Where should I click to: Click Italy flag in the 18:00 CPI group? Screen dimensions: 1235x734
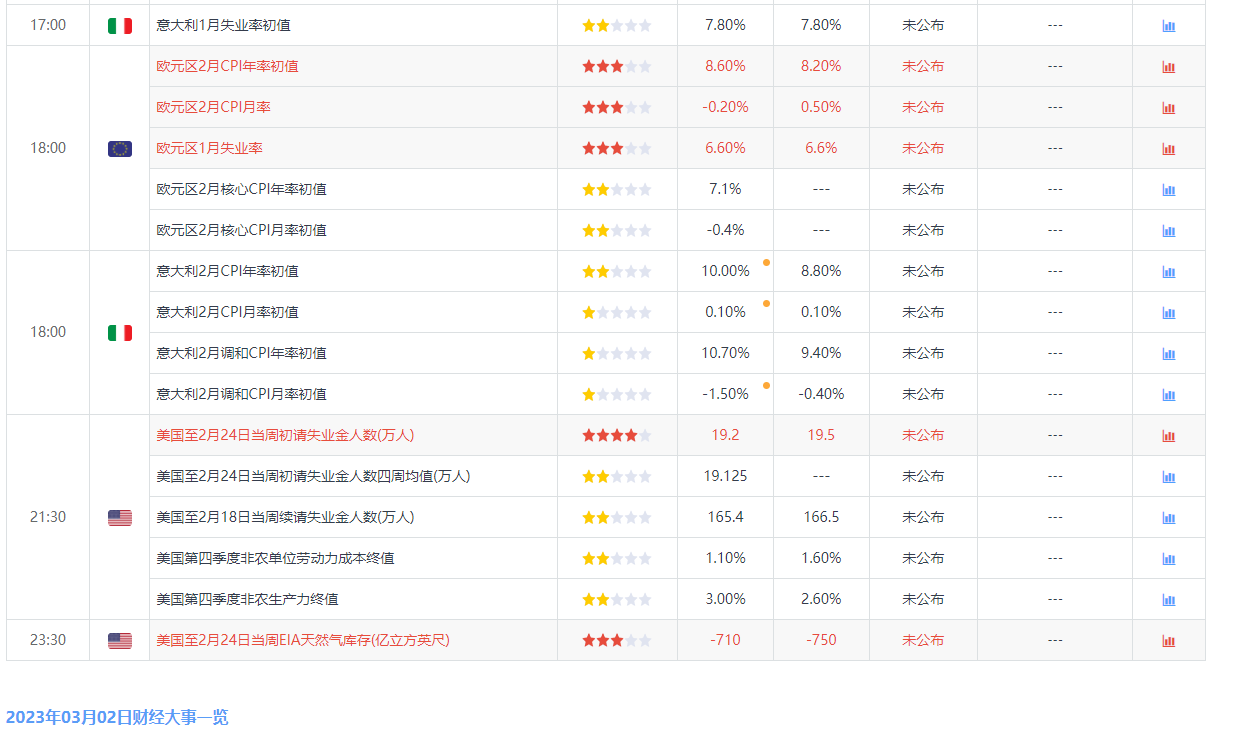coord(120,333)
